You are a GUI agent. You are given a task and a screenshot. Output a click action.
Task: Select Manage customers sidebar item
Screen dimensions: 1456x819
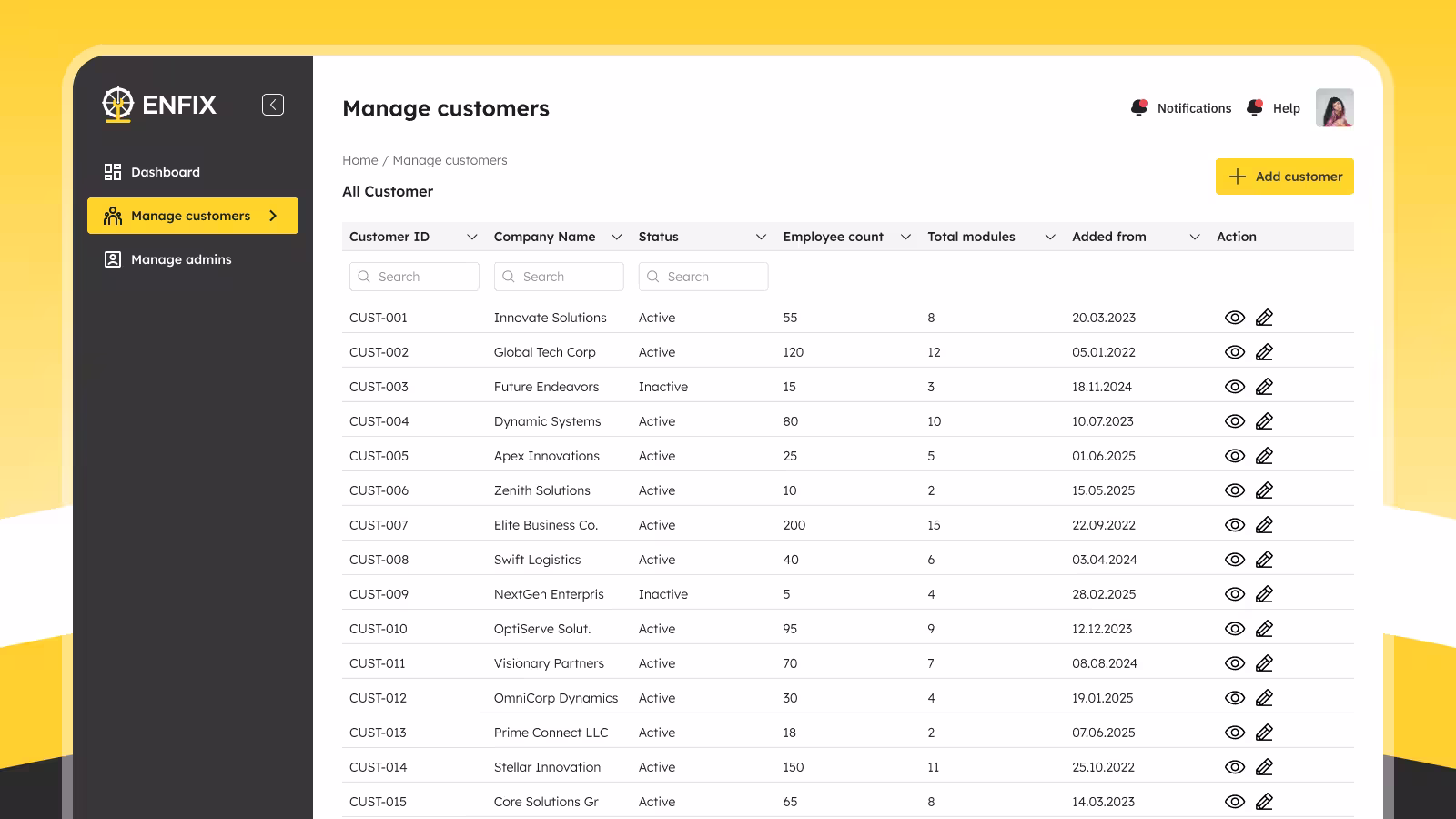tap(193, 216)
